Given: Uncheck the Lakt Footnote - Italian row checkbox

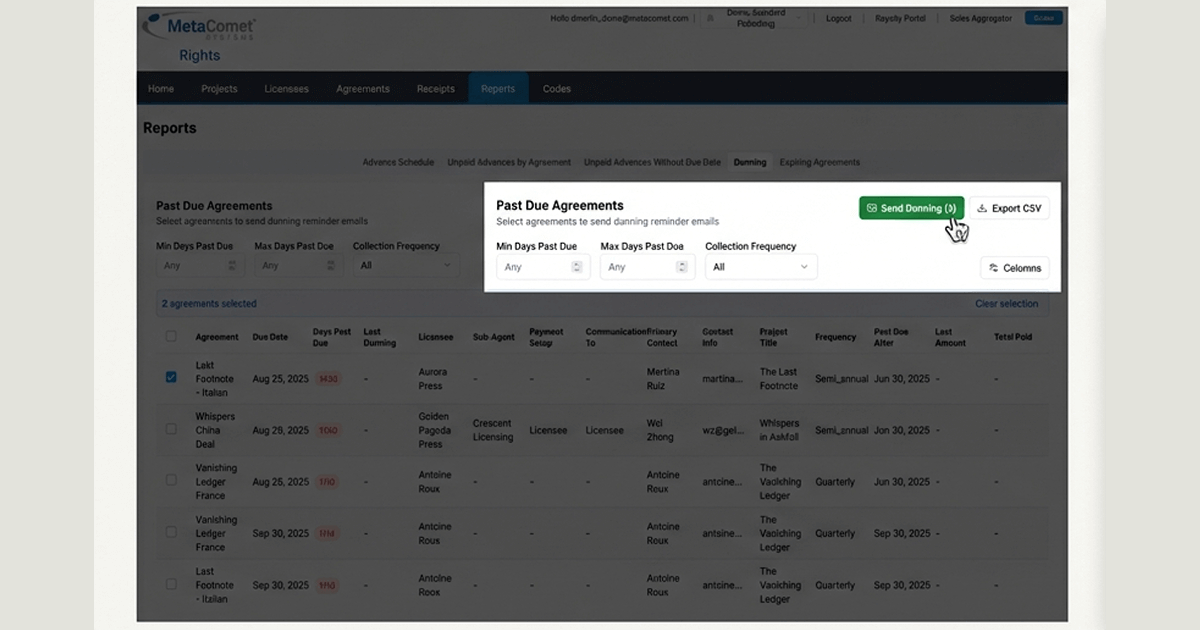Looking at the screenshot, I should click(x=171, y=378).
